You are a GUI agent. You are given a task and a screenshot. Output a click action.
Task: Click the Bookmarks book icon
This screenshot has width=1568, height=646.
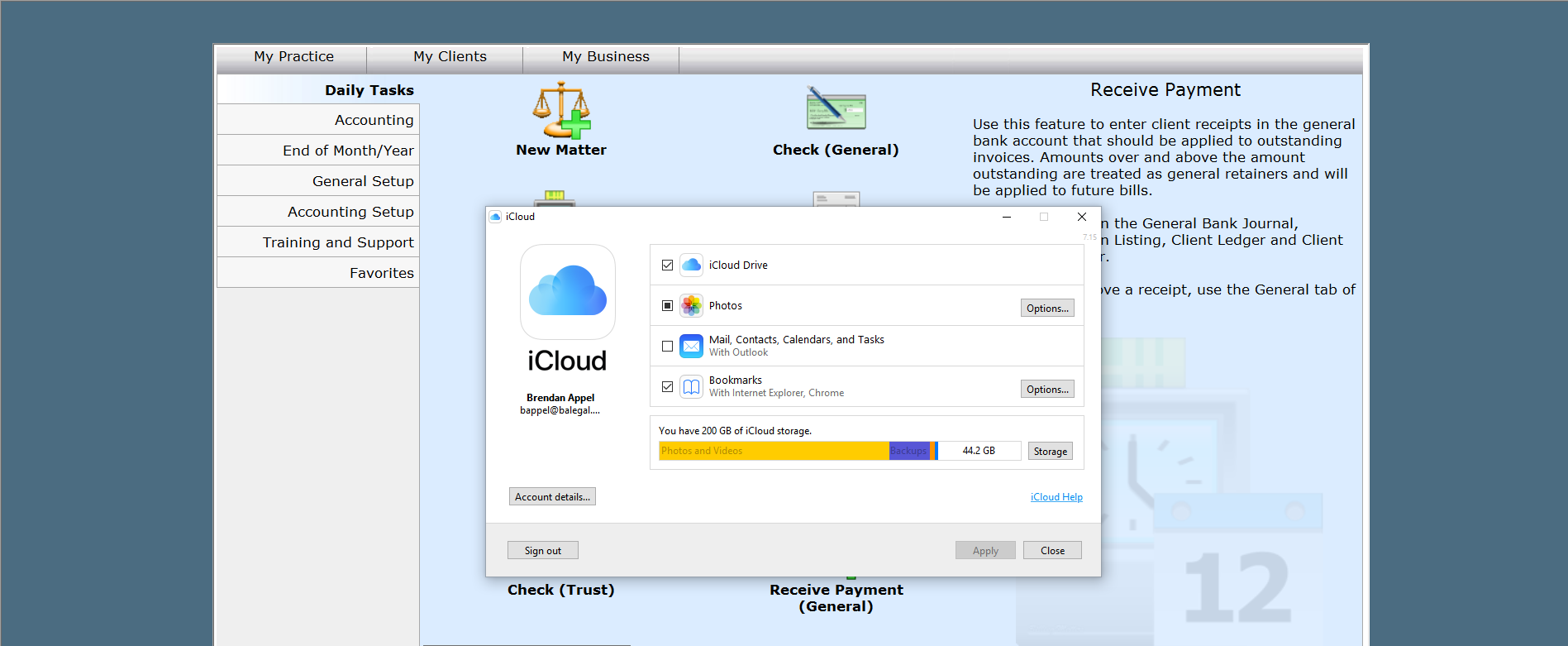click(692, 386)
